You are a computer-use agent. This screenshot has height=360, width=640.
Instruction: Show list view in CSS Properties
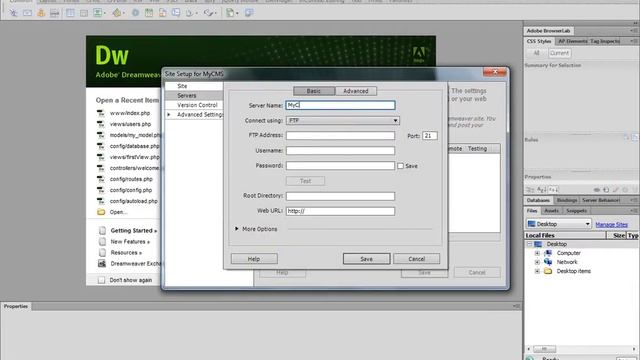[x=542, y=189]
